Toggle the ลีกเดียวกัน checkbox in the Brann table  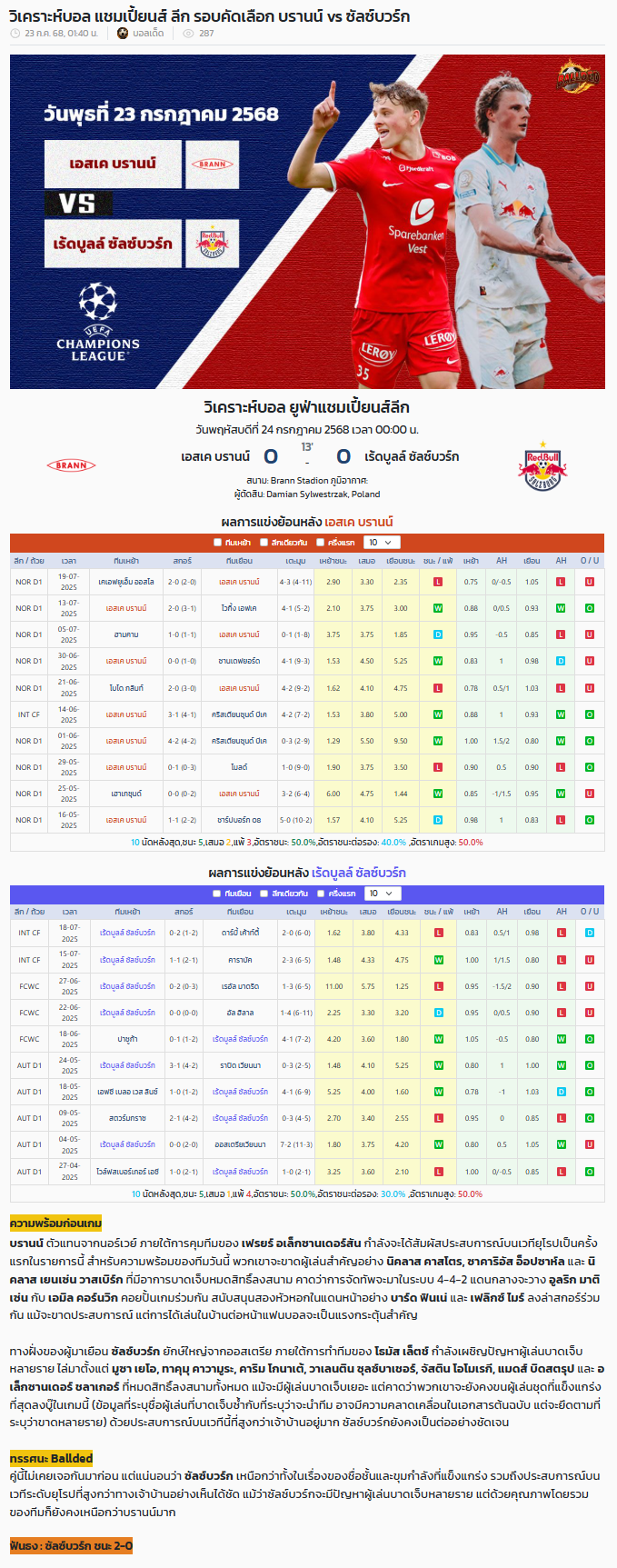[x=264, y=543]
